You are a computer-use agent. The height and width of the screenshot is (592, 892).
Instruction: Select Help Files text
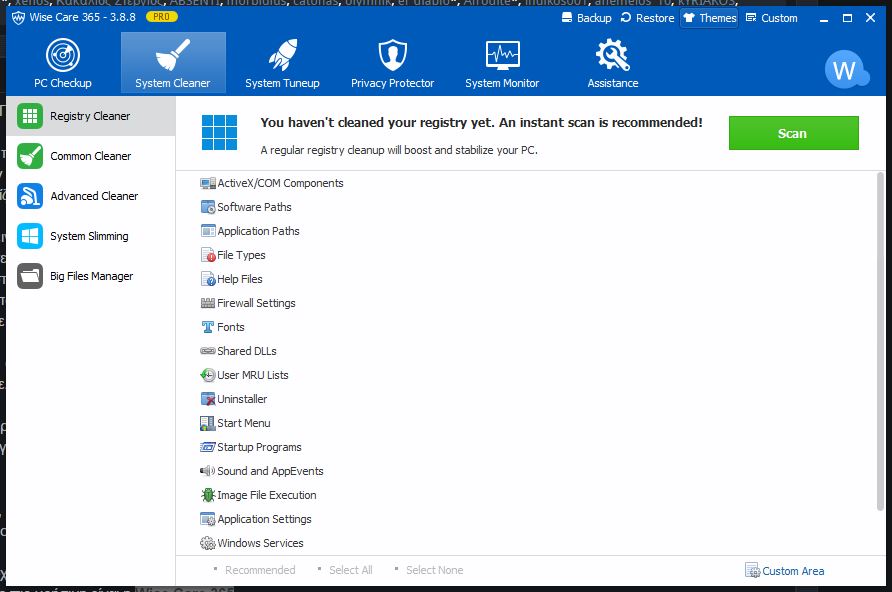pyautogui.click(x=239, y=279)
